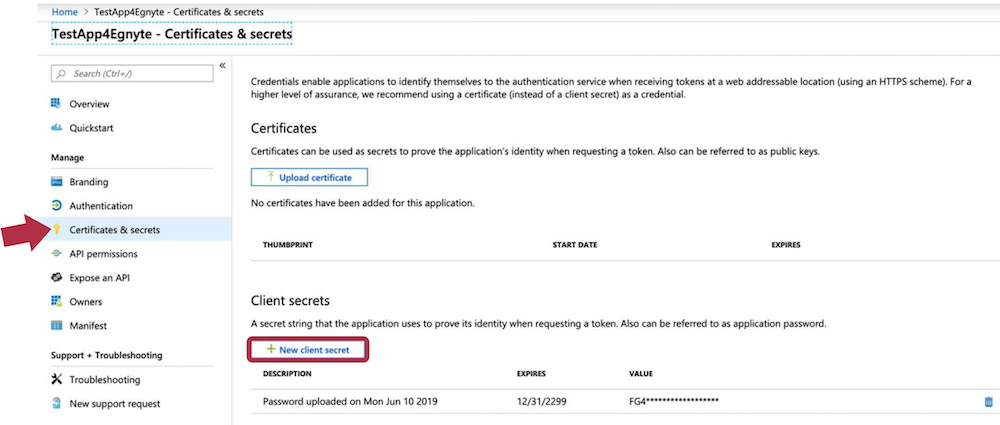Go to Home breadcrumb link

click(x=64, y=11)
